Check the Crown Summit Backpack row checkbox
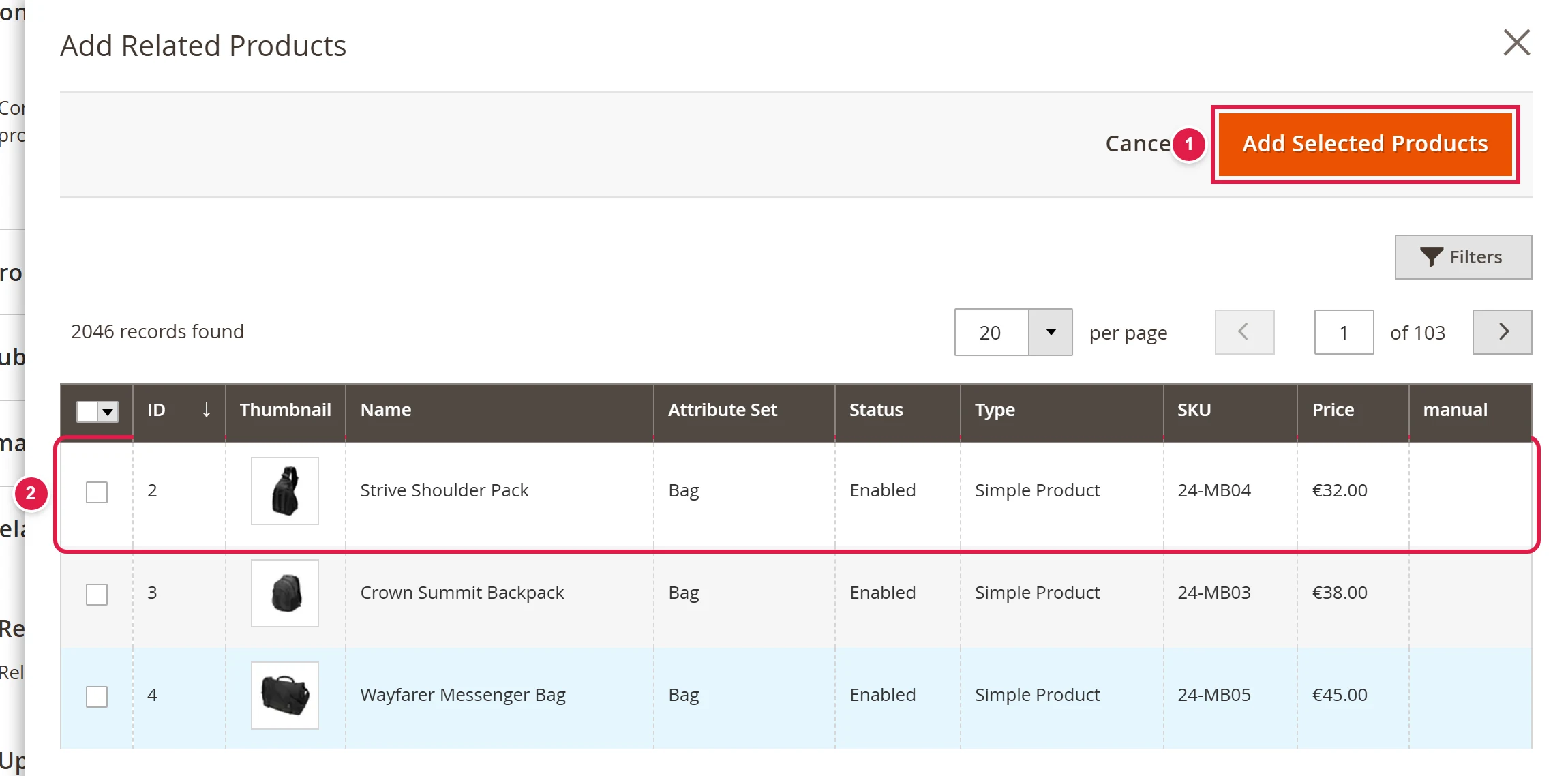This screenshot has width=1568, height=776. pyautogui.click(x=97, y=594)
